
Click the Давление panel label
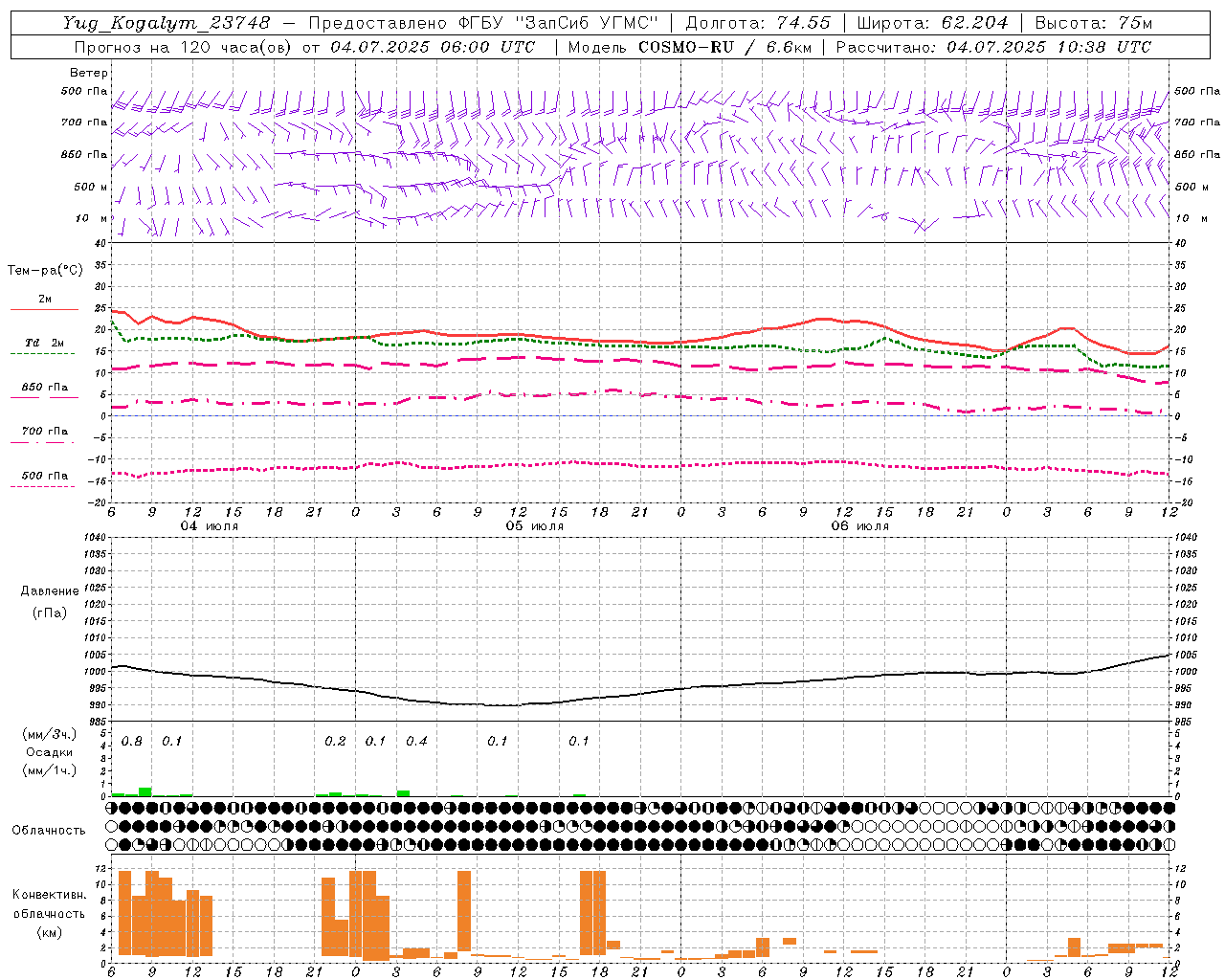click(49, 591)
